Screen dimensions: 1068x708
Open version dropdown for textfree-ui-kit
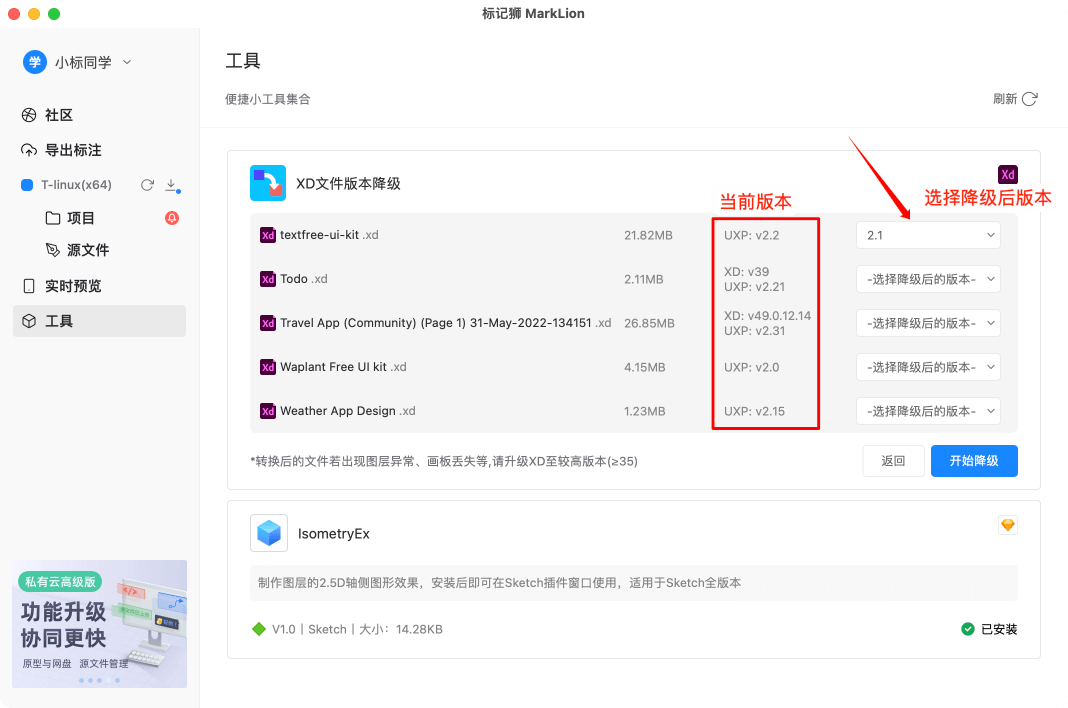pyautogui.click(x=928, y=235)
